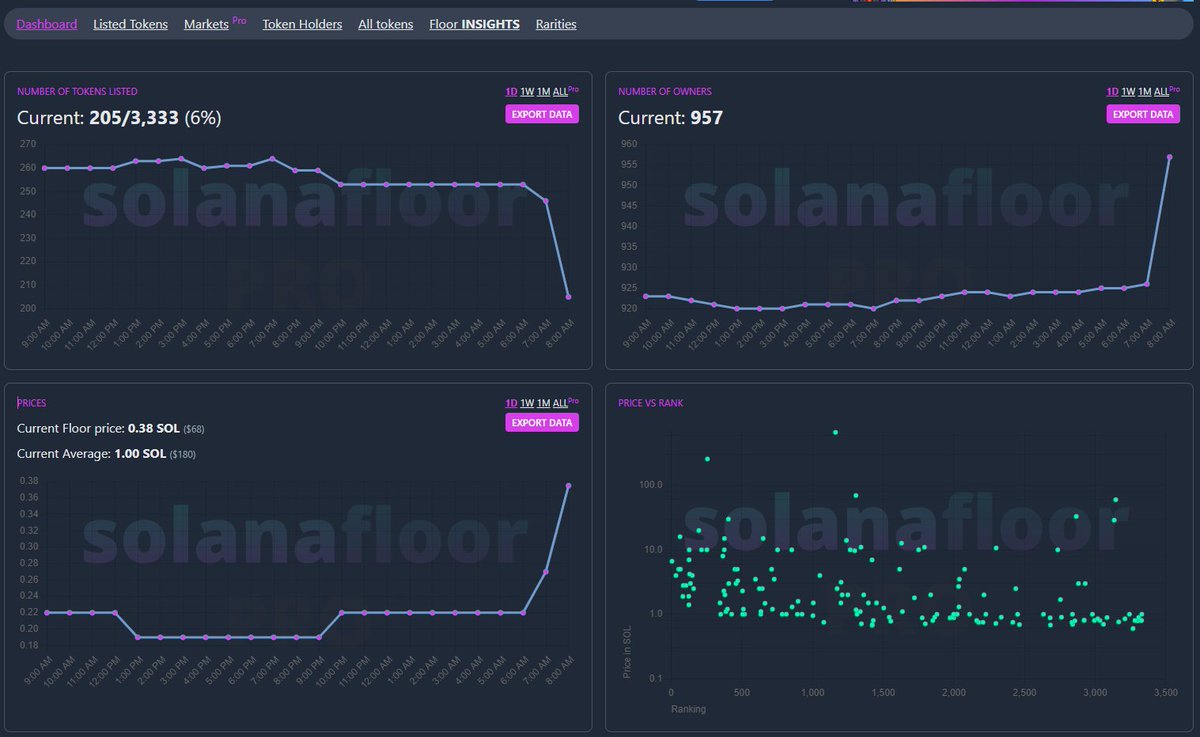Click the PRICE VS RANK heading

tap(651, 403)
